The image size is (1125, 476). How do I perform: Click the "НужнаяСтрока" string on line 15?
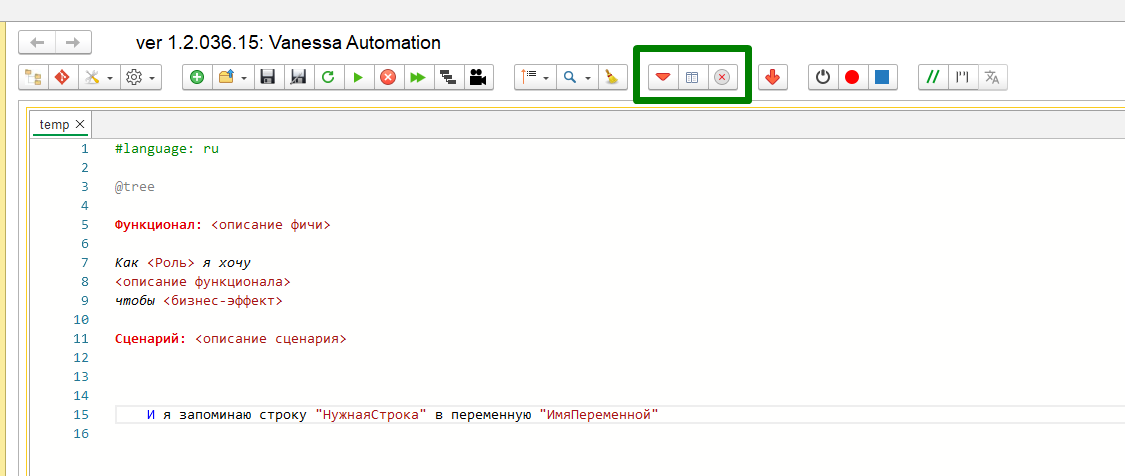pyautogui.click(x=372, y=414)
